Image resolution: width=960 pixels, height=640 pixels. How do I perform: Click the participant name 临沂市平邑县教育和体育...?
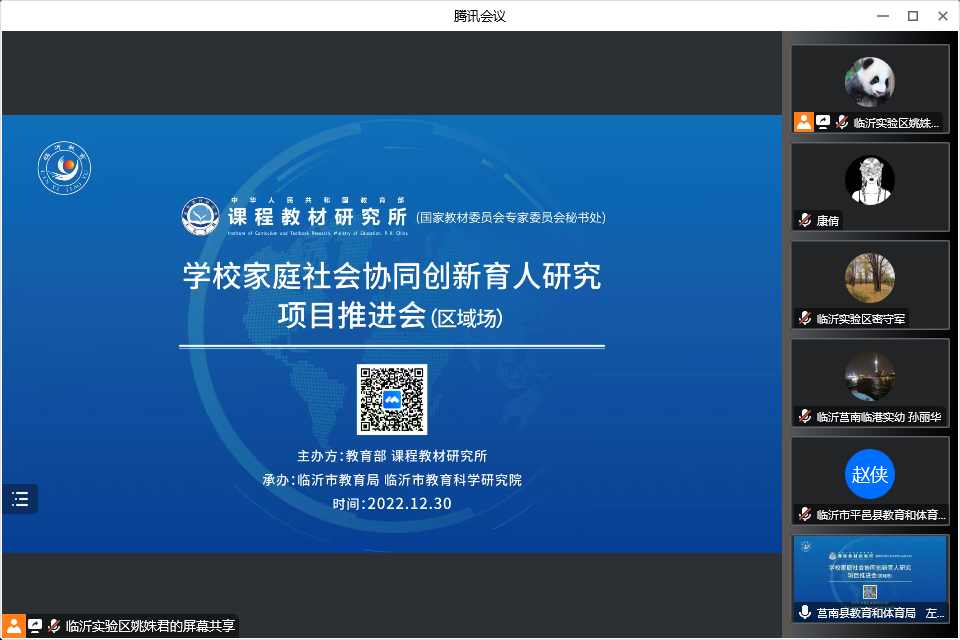pyautogui.click(x=881, y=515)
